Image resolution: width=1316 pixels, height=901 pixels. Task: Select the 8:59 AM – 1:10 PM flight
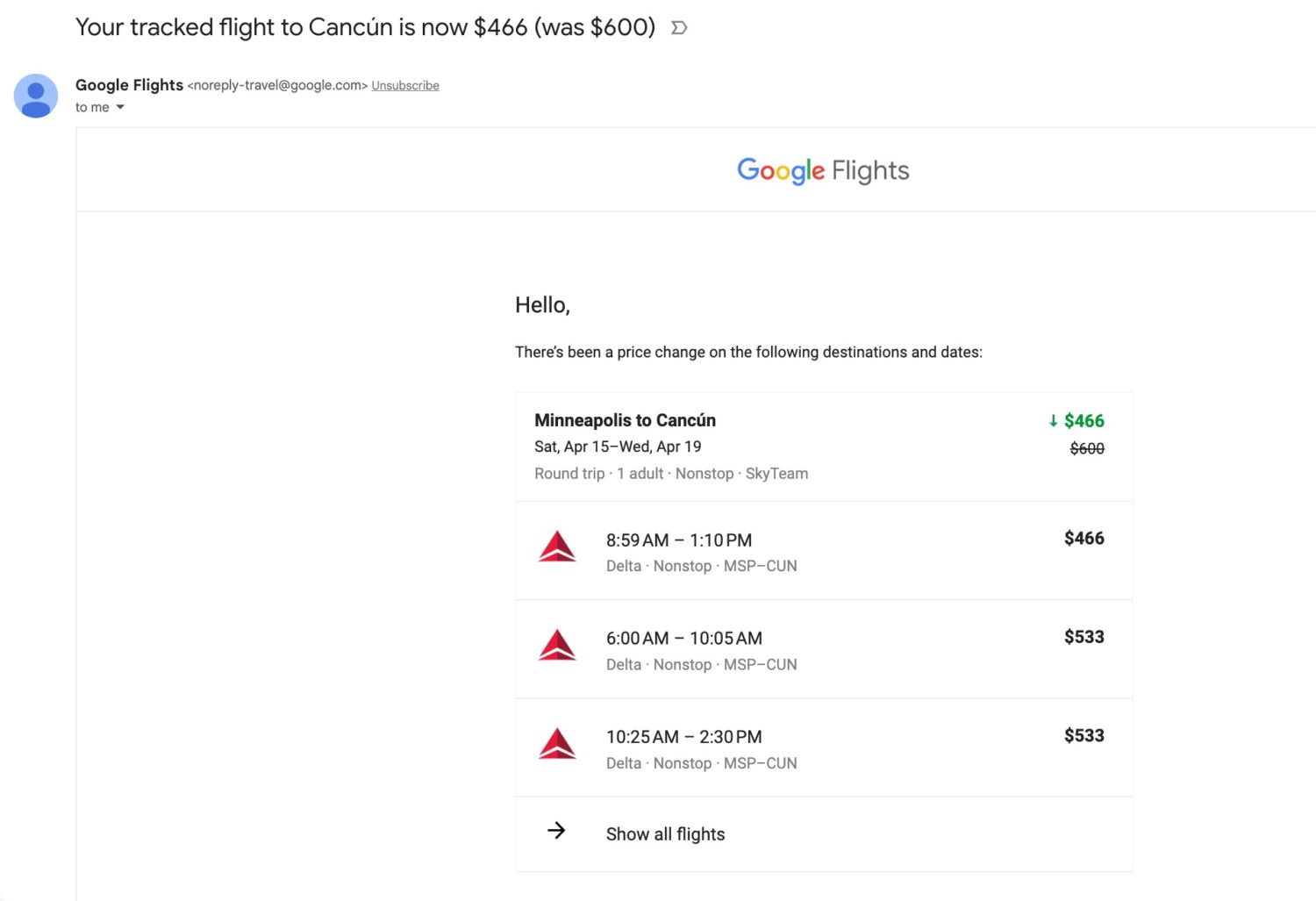click(824, 551)
